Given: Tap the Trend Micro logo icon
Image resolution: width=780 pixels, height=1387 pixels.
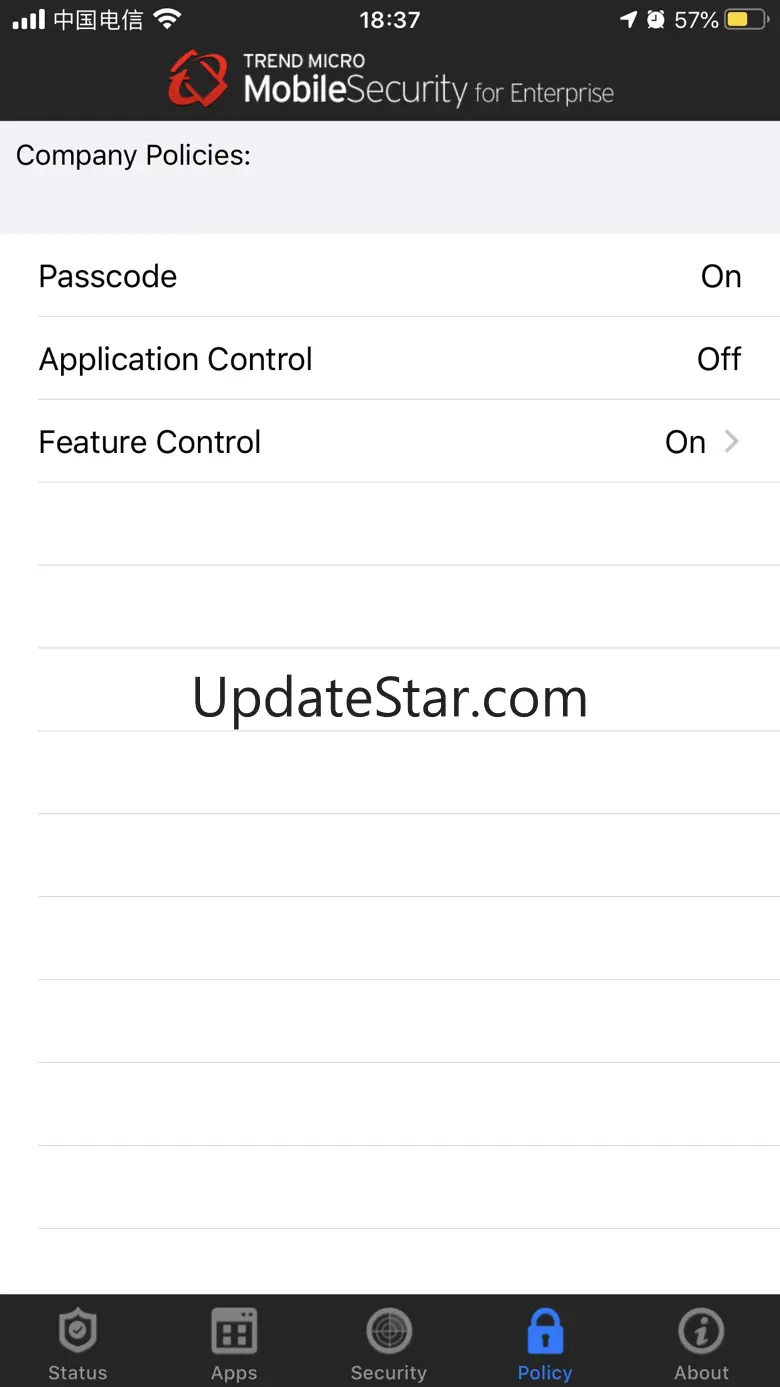Looking at the screenshot, I should (x=198, y=79).
